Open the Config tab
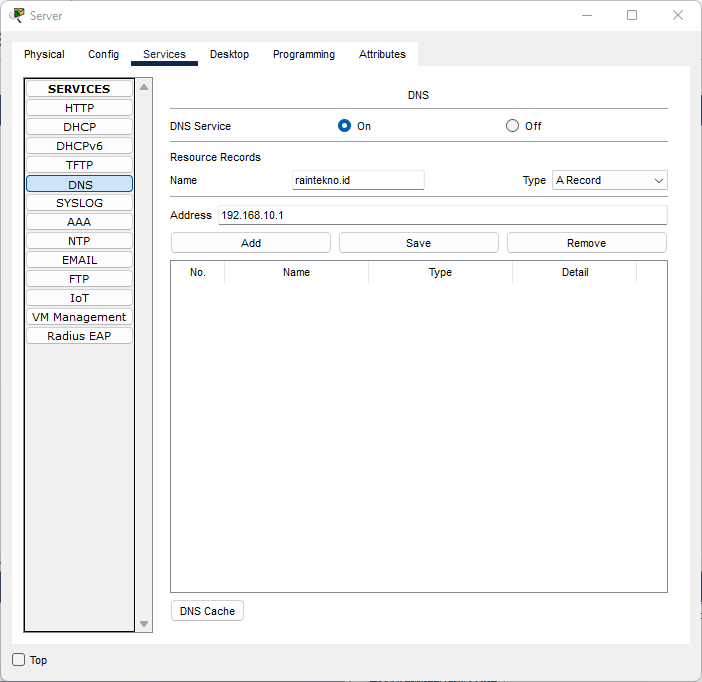 [x=103, y=54]
